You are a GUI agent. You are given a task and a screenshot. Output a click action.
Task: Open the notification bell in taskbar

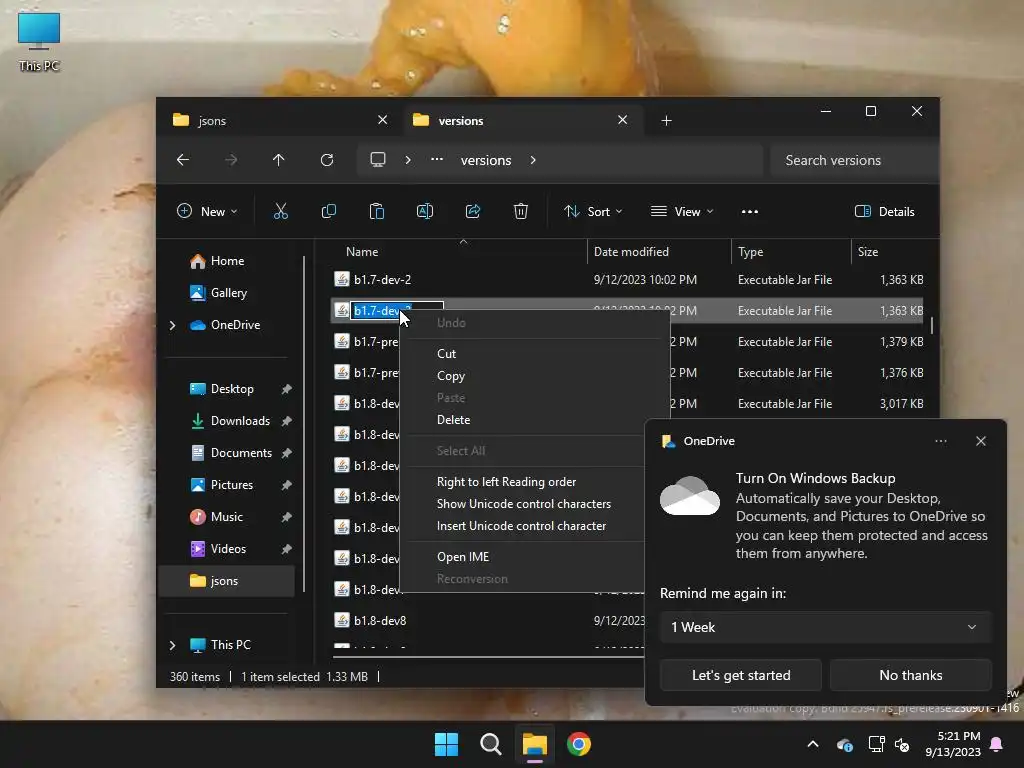point(997,744)
